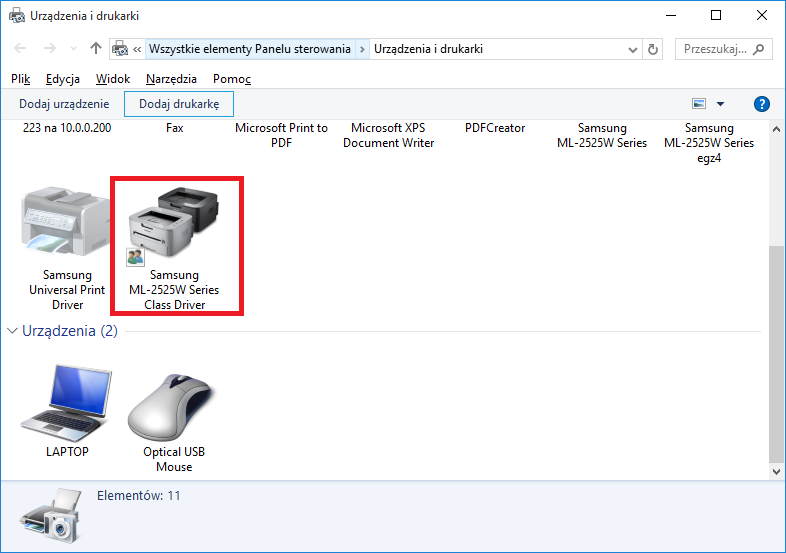The height and width of the screenshot is (553, 786).
Task: Click the forward navigation arrow
Action: pyautogui.click(x=49, y=48)
